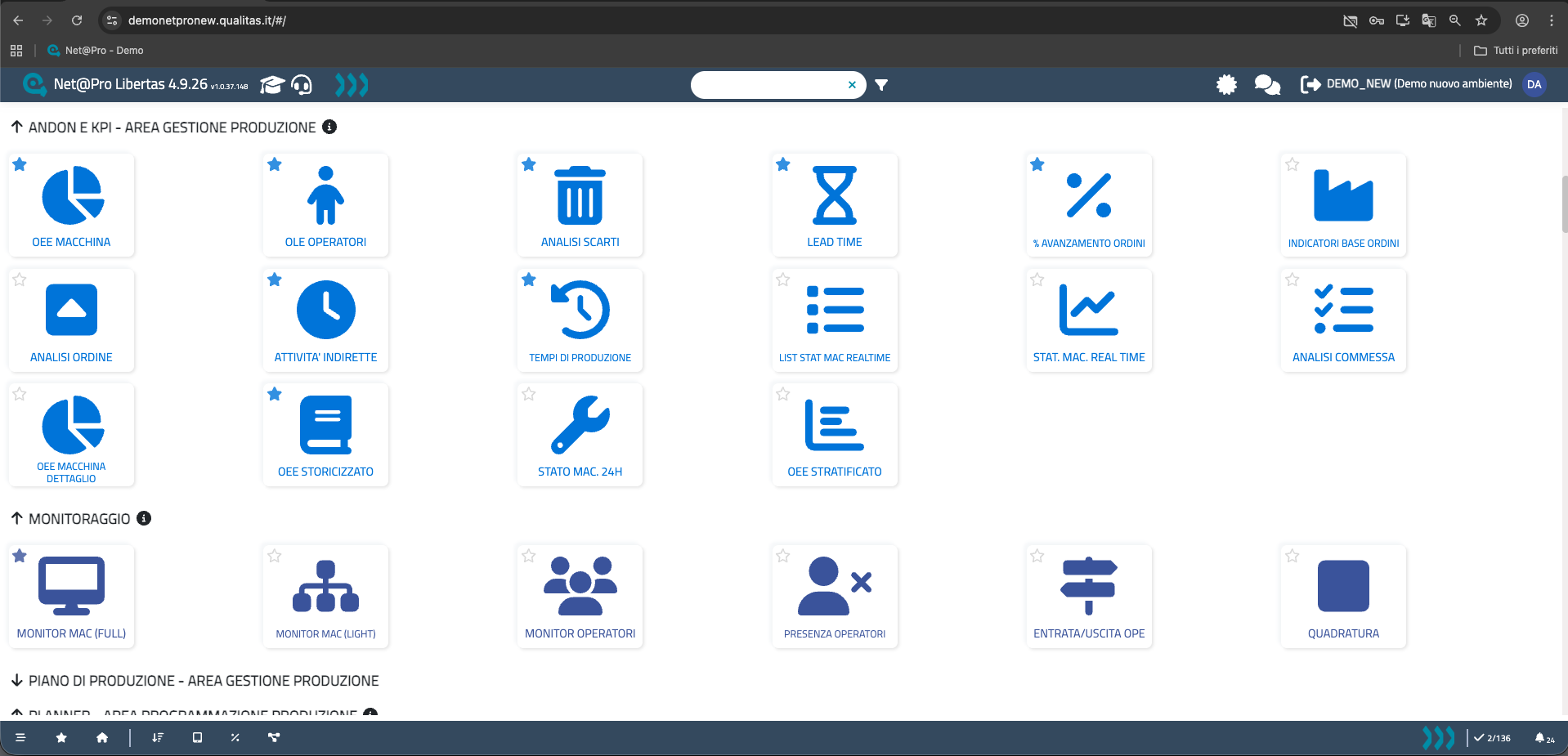Viewport: 1568px width, 756px height.
Task: Open the STAT. MAC. REAL TIME tile
Action: [x=1089, y=320]
